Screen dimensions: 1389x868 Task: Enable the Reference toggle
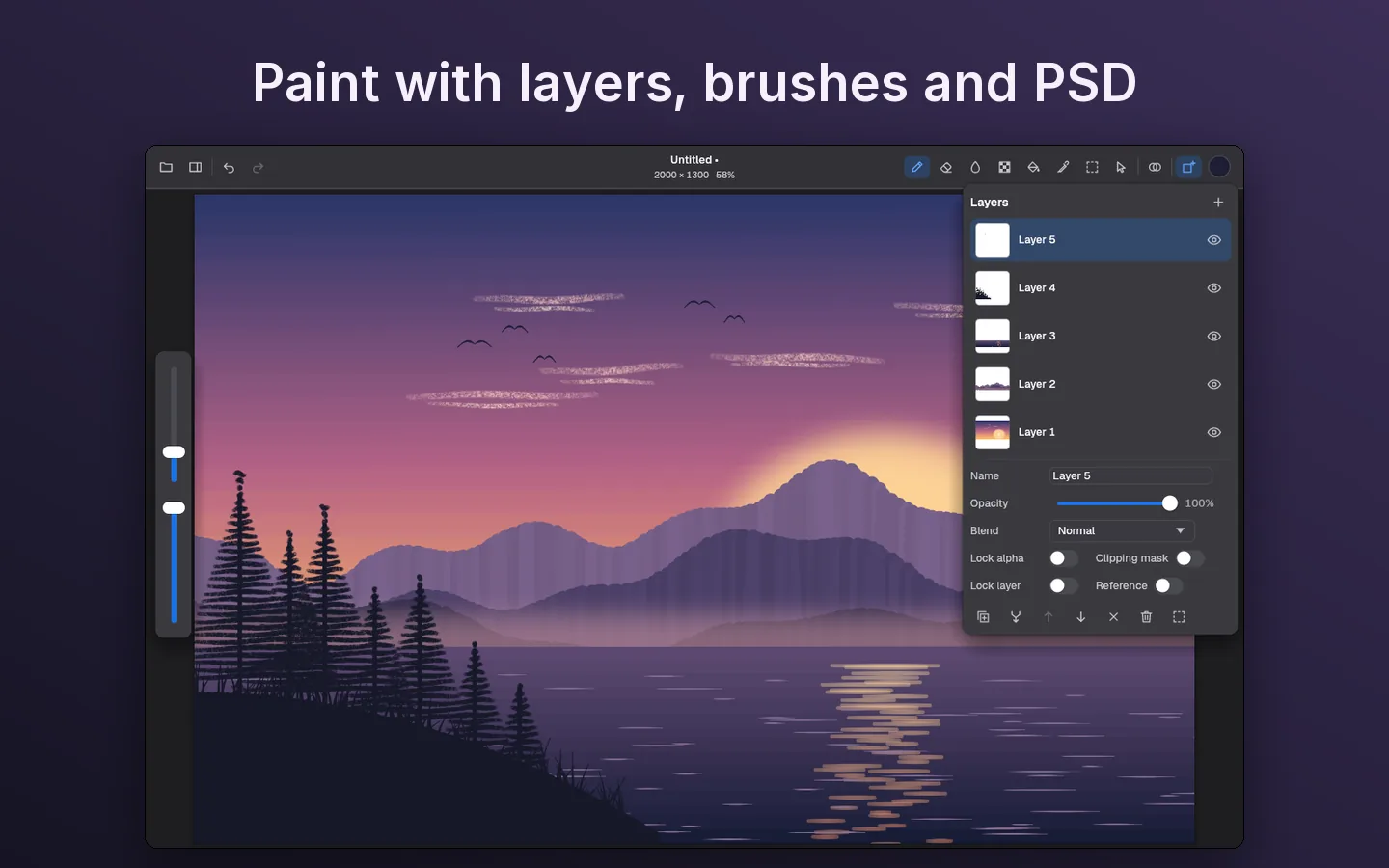(1168, 585)
